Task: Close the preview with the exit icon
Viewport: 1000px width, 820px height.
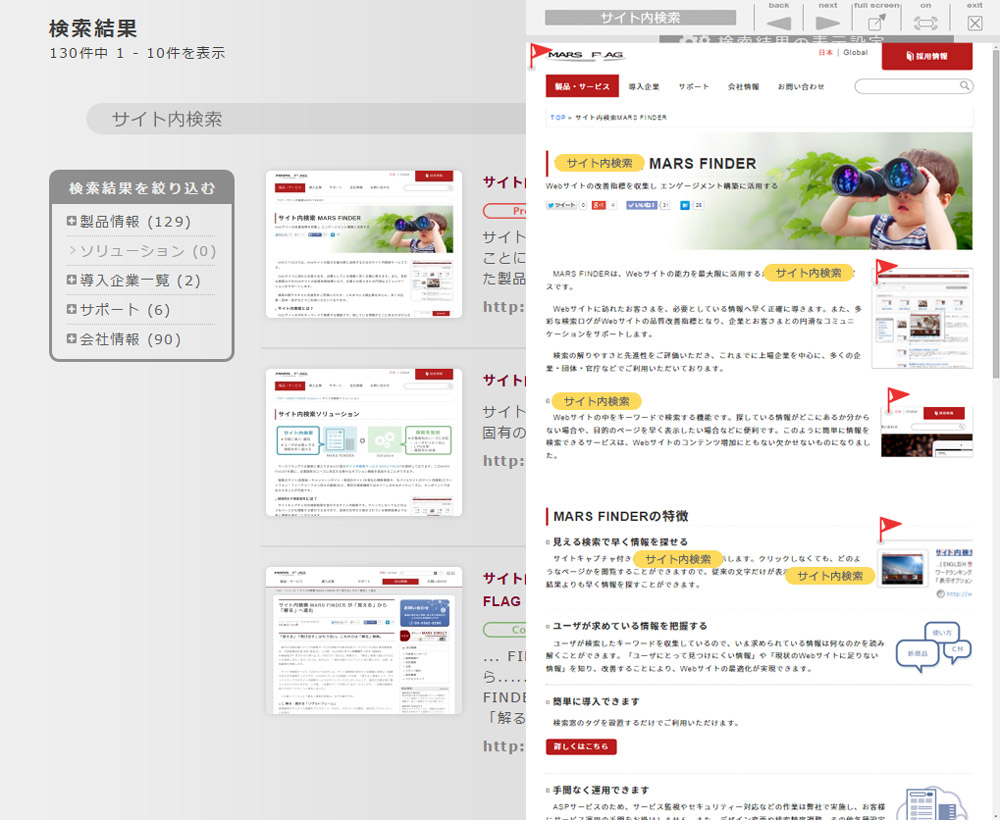Action: pyautogui.click(x=974, y=23)
